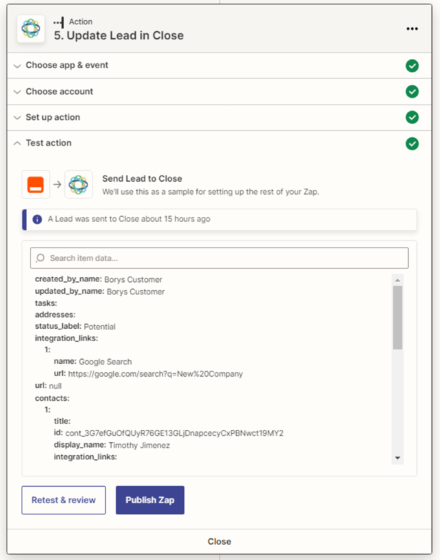Image resolution: width=440 pixels, height=560 pixels.
Task: Click the sample description text under Send Lead
Action: click(211, 192)
